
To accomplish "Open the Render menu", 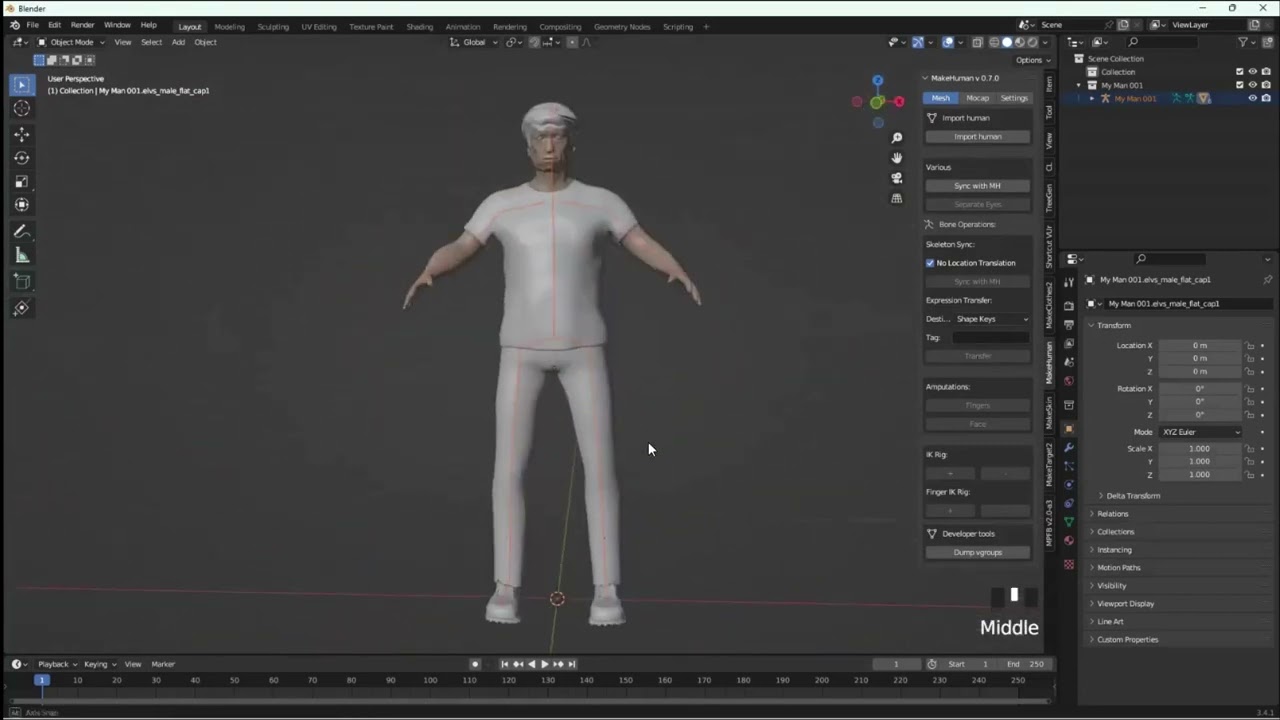I will click(83, 25).
